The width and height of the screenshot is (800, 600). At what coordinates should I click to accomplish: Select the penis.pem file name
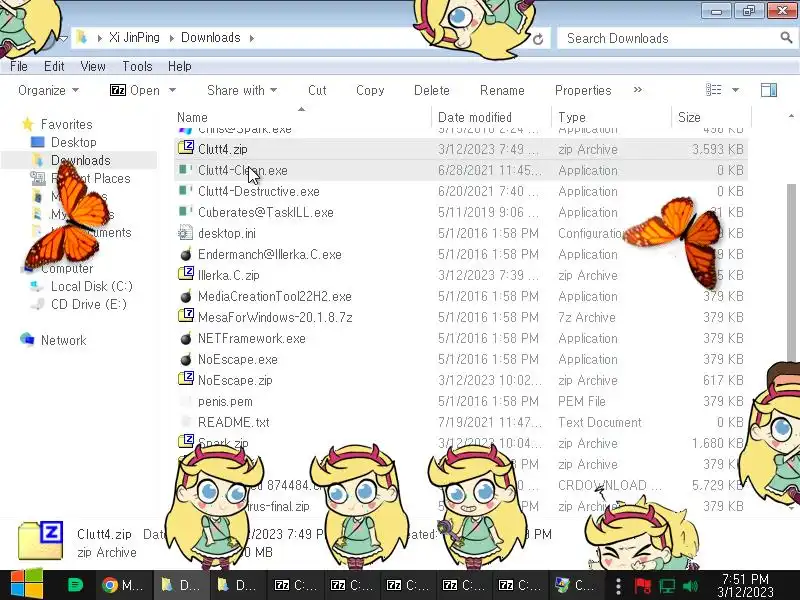coord(225,402)
